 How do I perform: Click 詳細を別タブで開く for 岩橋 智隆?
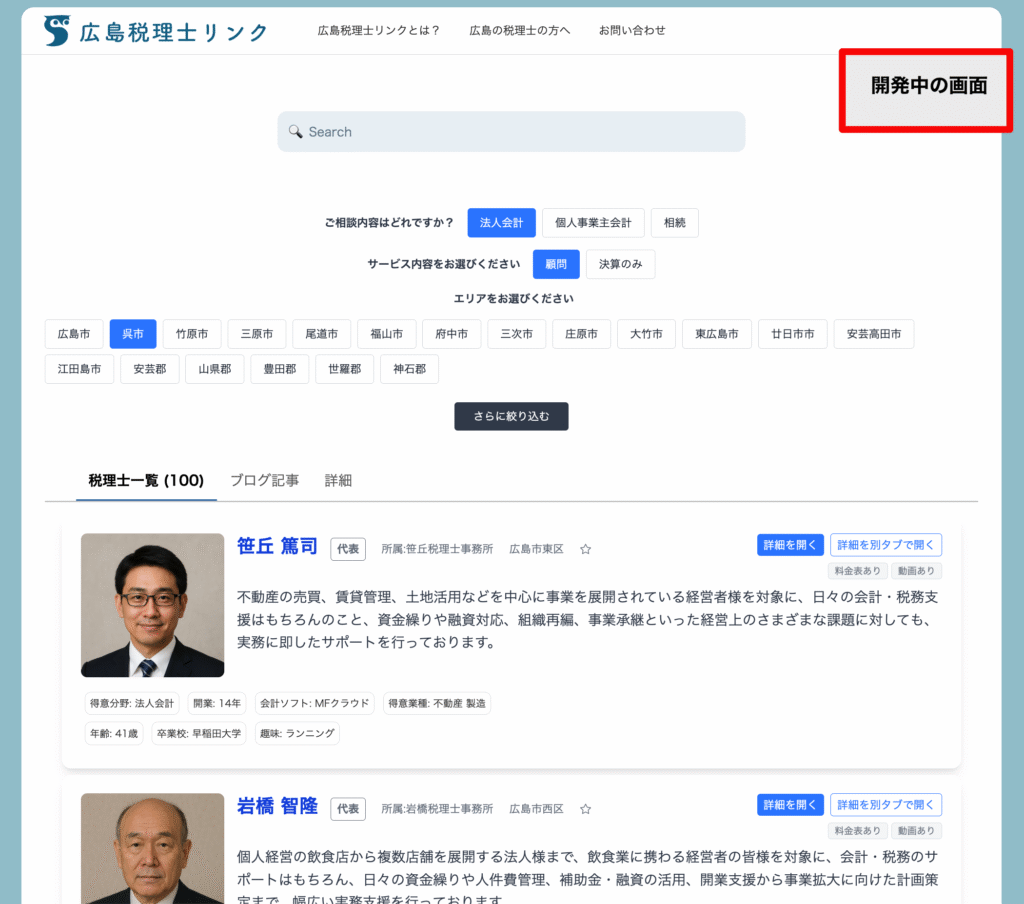[886, 805]
